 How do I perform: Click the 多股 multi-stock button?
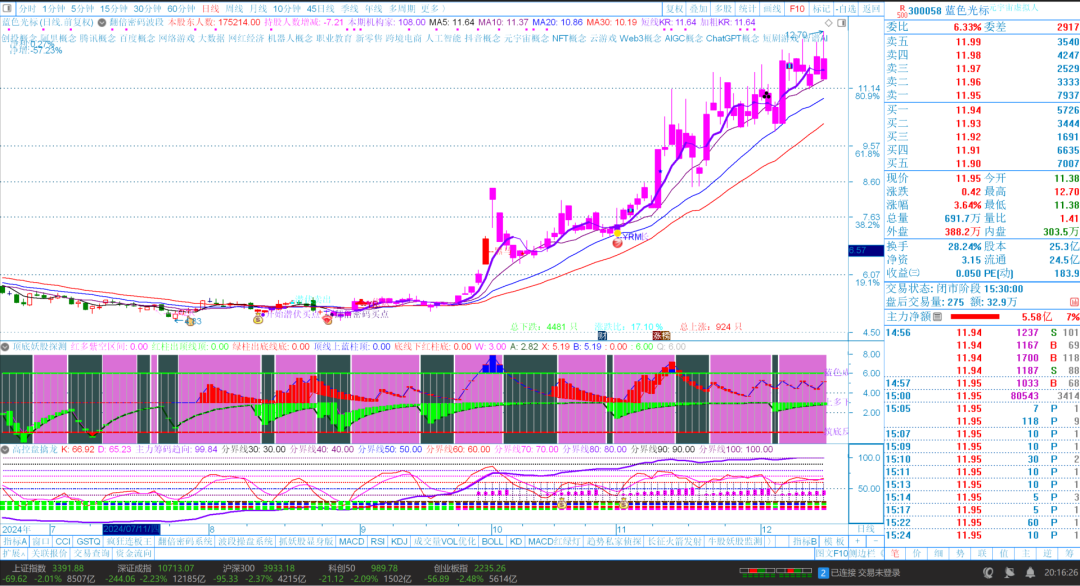(723, 9)
